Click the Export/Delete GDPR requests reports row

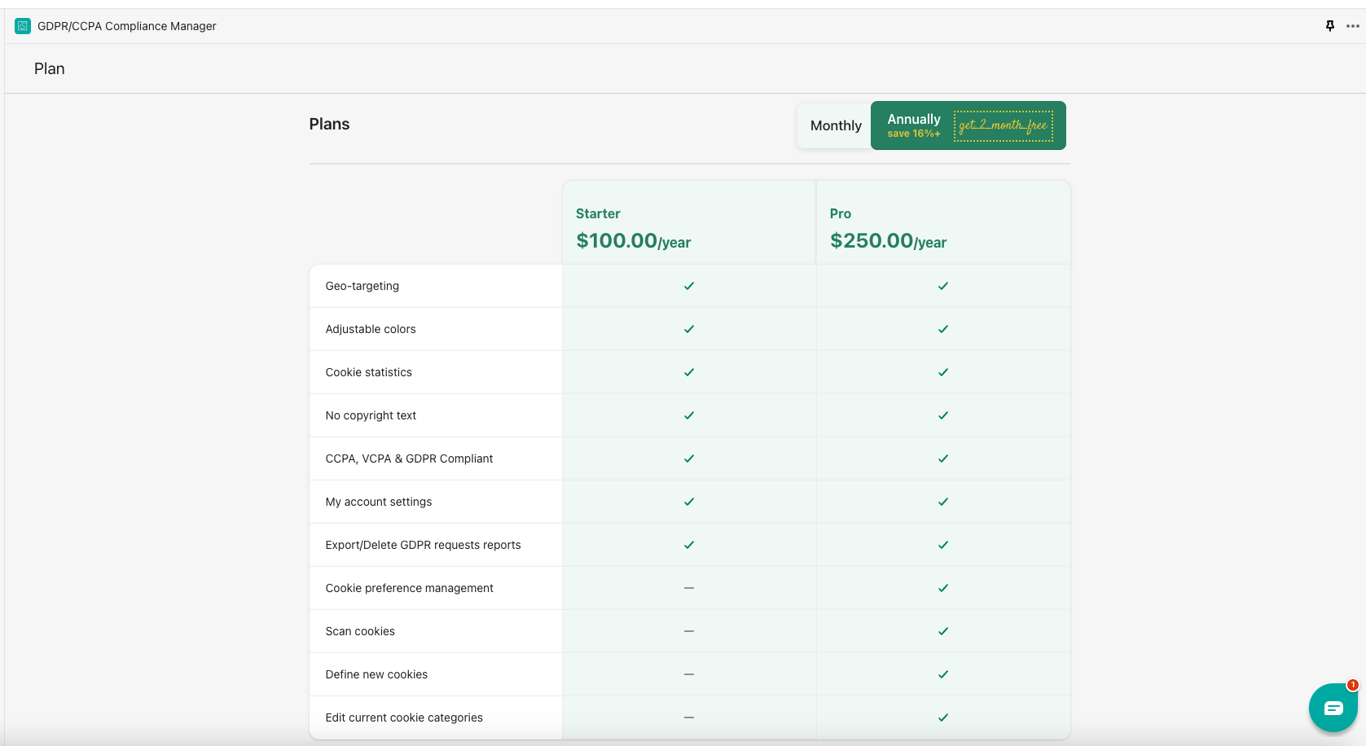coord(423,545)
